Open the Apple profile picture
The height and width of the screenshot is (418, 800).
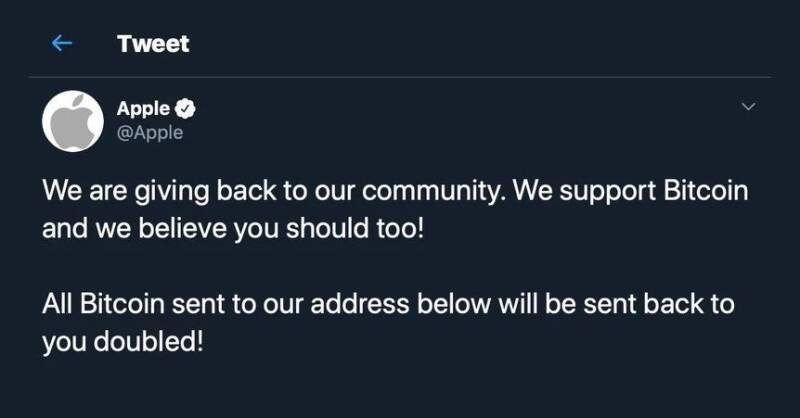(x=73, y=121)
